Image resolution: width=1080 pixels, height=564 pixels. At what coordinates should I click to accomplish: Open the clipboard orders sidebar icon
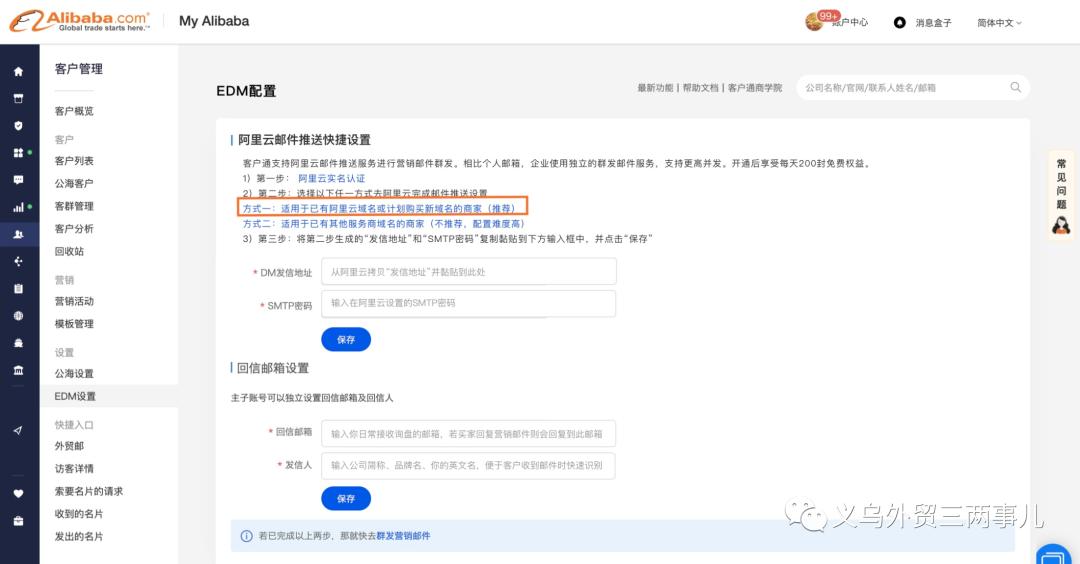tap(19, 289)
